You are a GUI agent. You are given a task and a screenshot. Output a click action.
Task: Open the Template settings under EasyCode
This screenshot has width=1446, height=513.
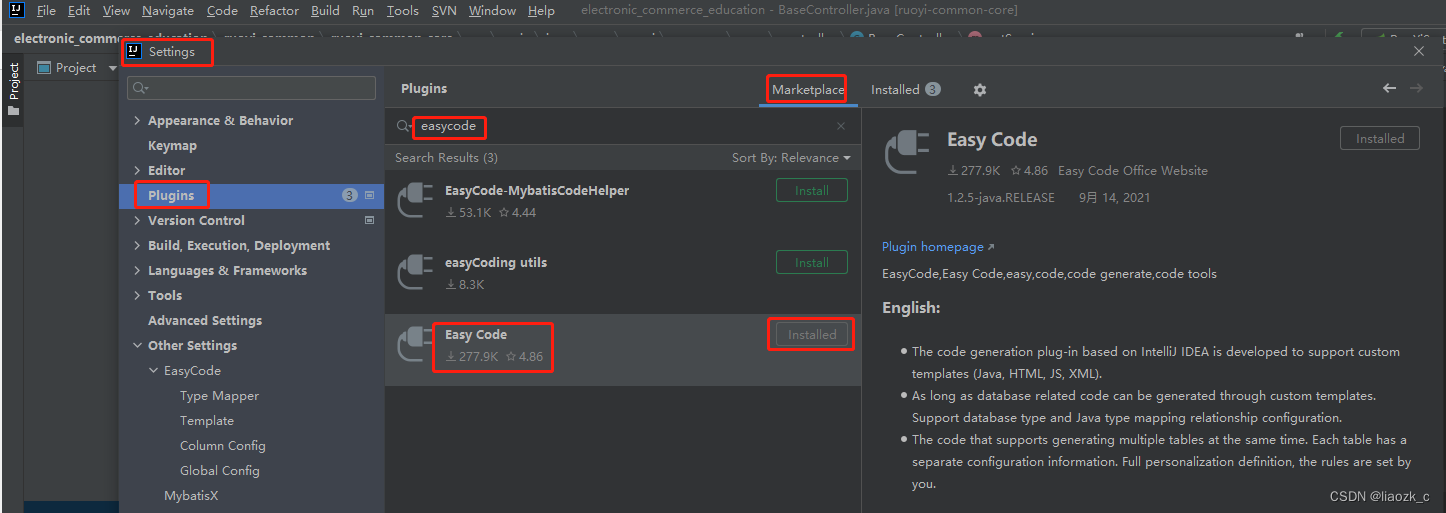click(x=207, y=421)
